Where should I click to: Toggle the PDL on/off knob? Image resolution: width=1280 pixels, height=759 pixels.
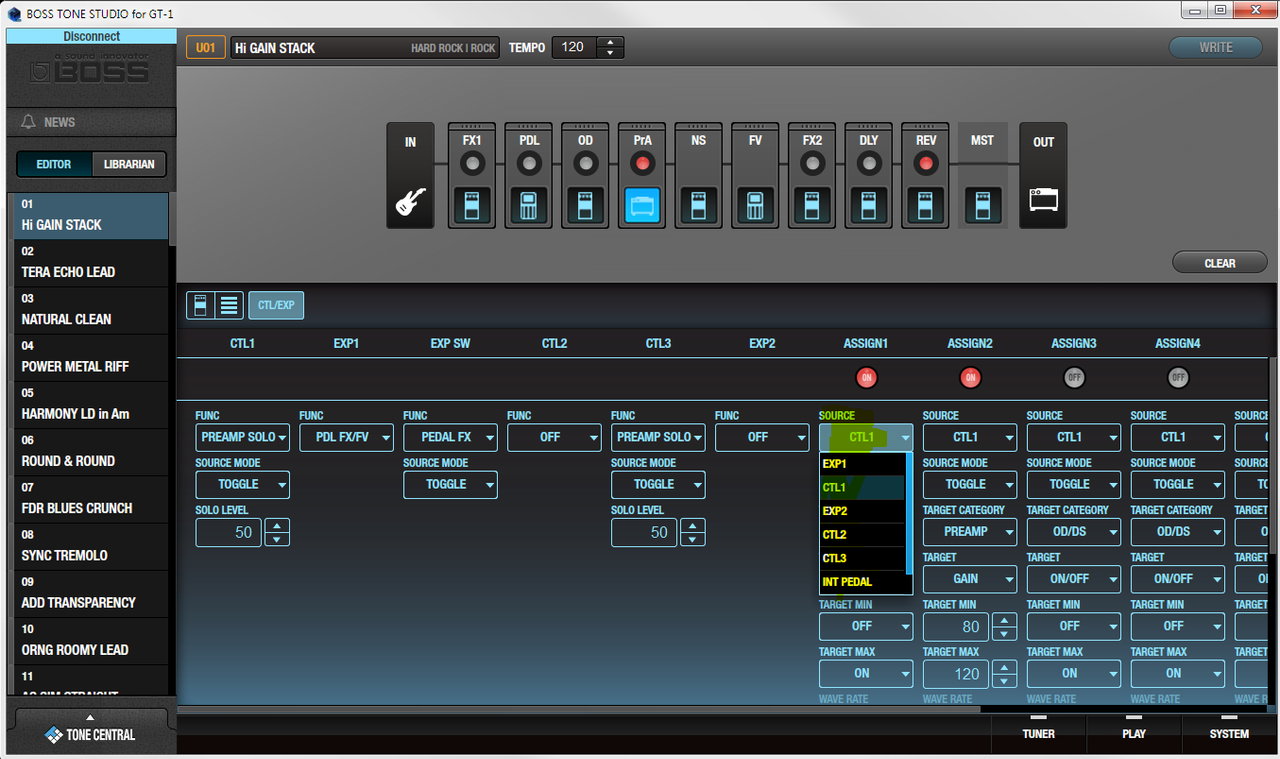(529, 164)
